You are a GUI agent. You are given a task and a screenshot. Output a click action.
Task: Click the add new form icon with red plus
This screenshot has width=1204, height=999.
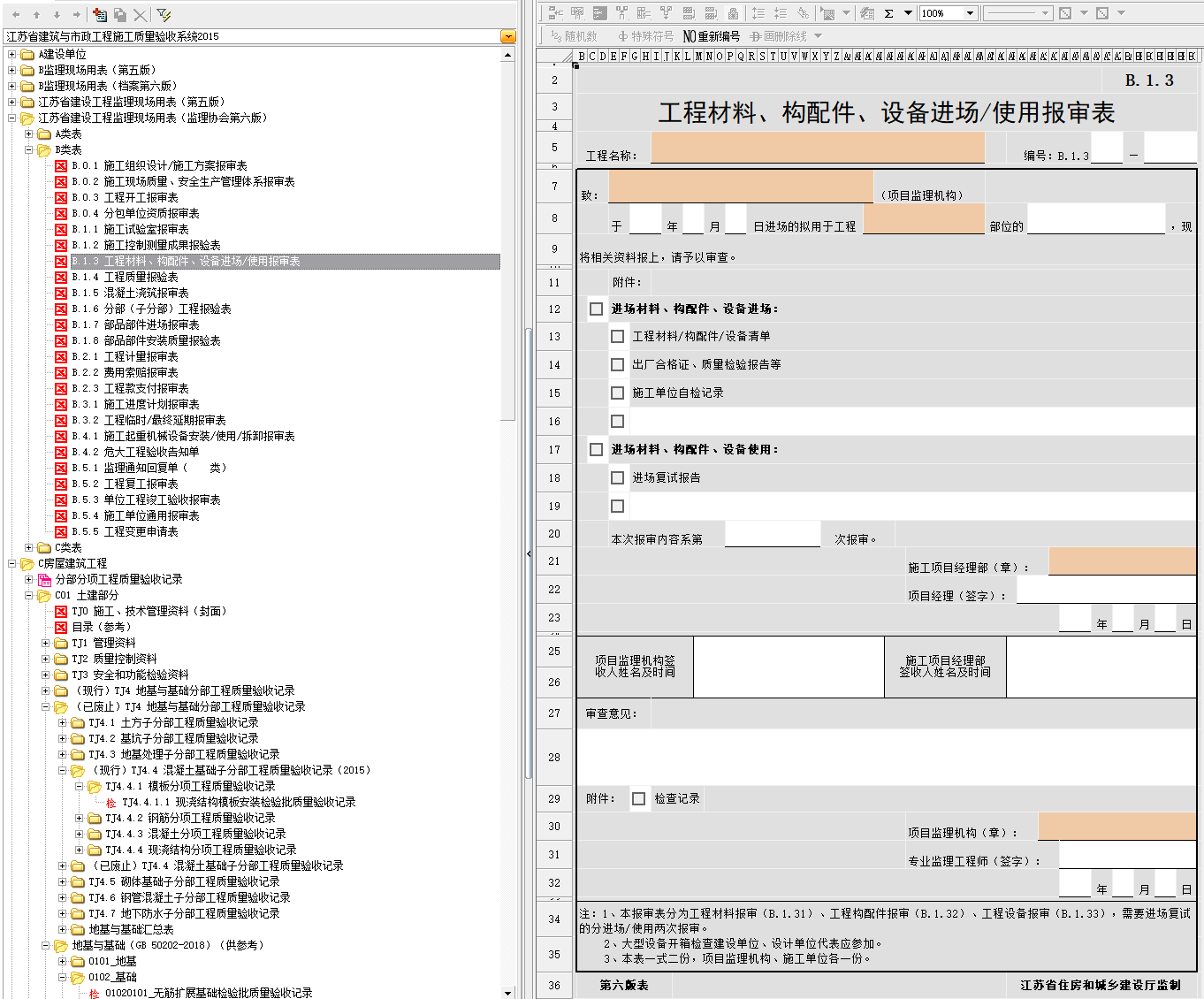coord(100,15)
